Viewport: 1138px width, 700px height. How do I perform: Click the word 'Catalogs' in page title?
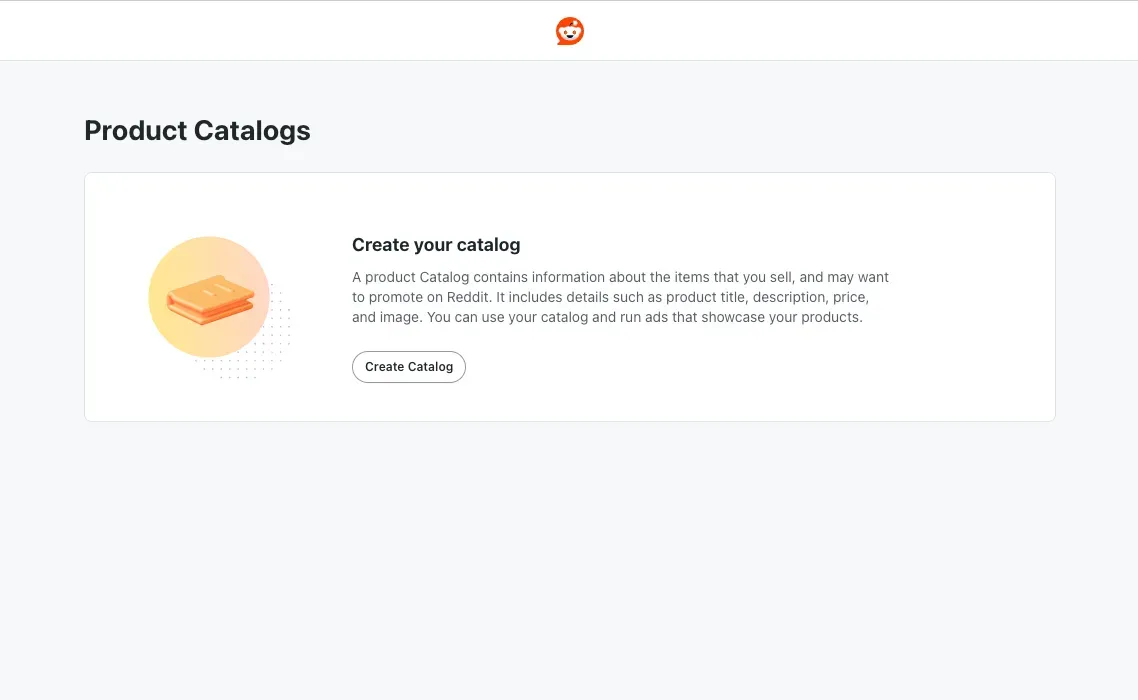pyautogui.click(x=252, y=131)
